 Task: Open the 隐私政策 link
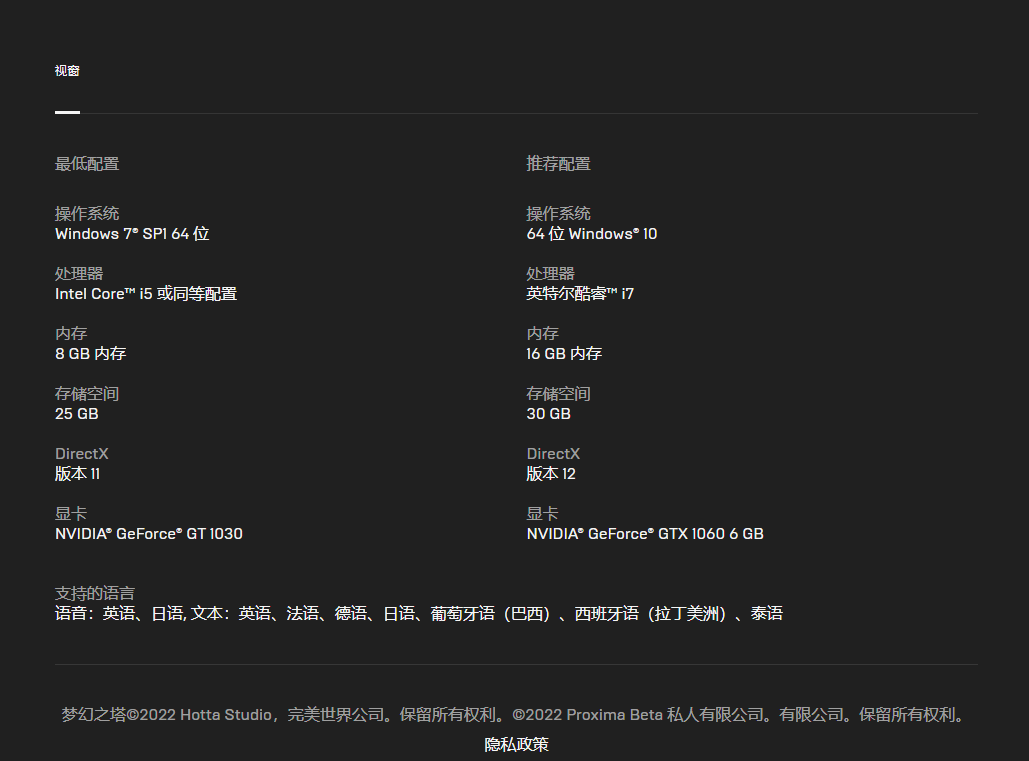coord(516,744)
